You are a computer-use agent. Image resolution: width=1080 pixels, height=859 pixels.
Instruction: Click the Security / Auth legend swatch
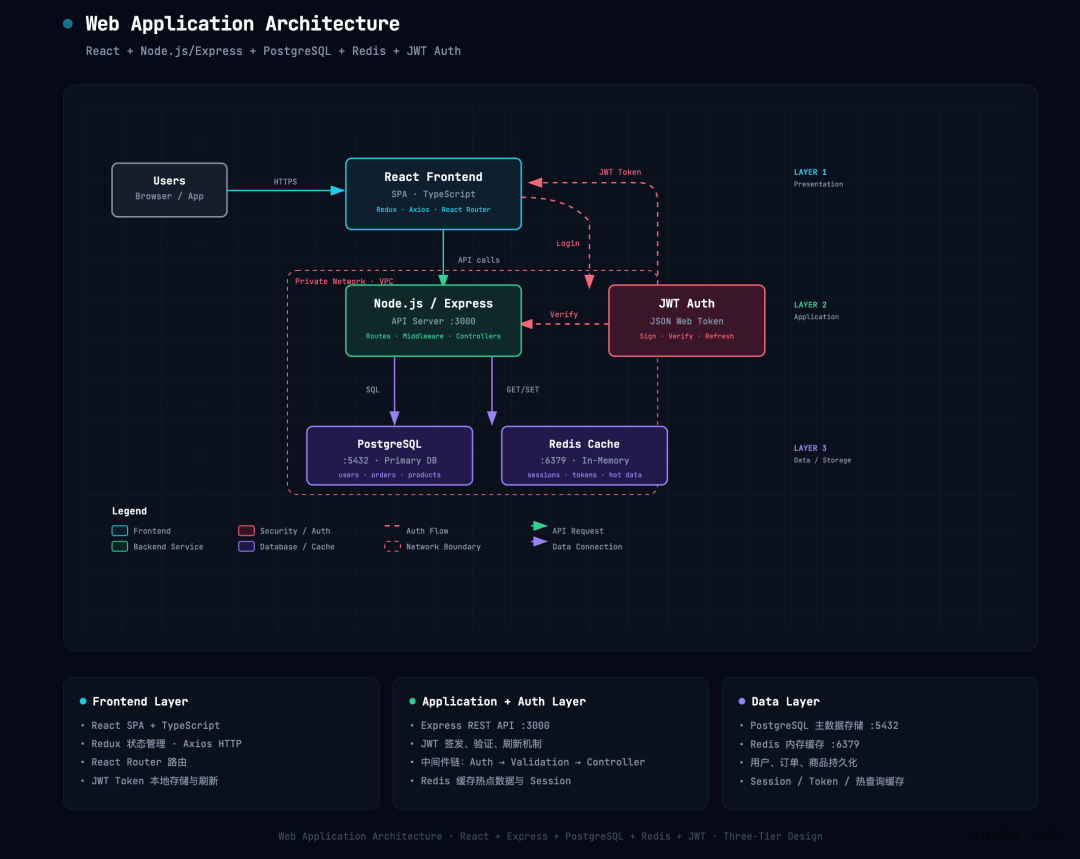246,531
